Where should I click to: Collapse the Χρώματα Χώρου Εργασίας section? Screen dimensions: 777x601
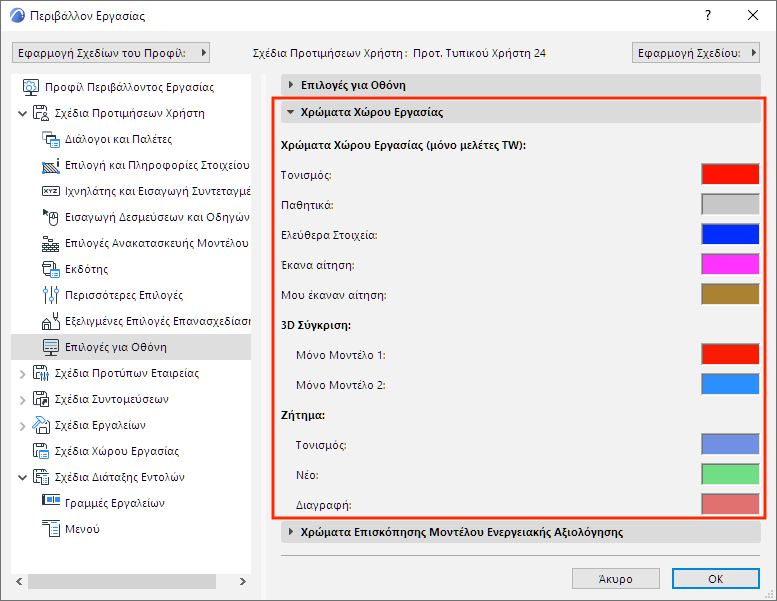291,112
